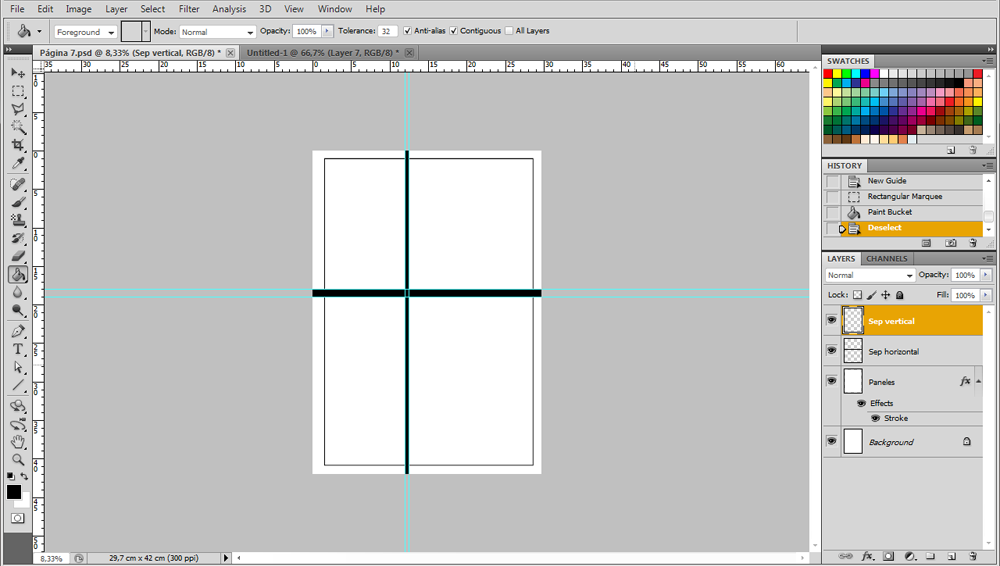The width and height of the screenshot is (1000, 566).
Task: Open the Foreground fill source dropdown
Action: pyautogui.click(x=84, y=32)
